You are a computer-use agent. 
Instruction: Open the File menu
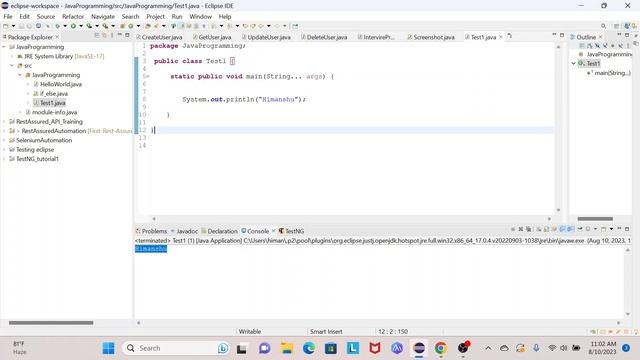8,16
